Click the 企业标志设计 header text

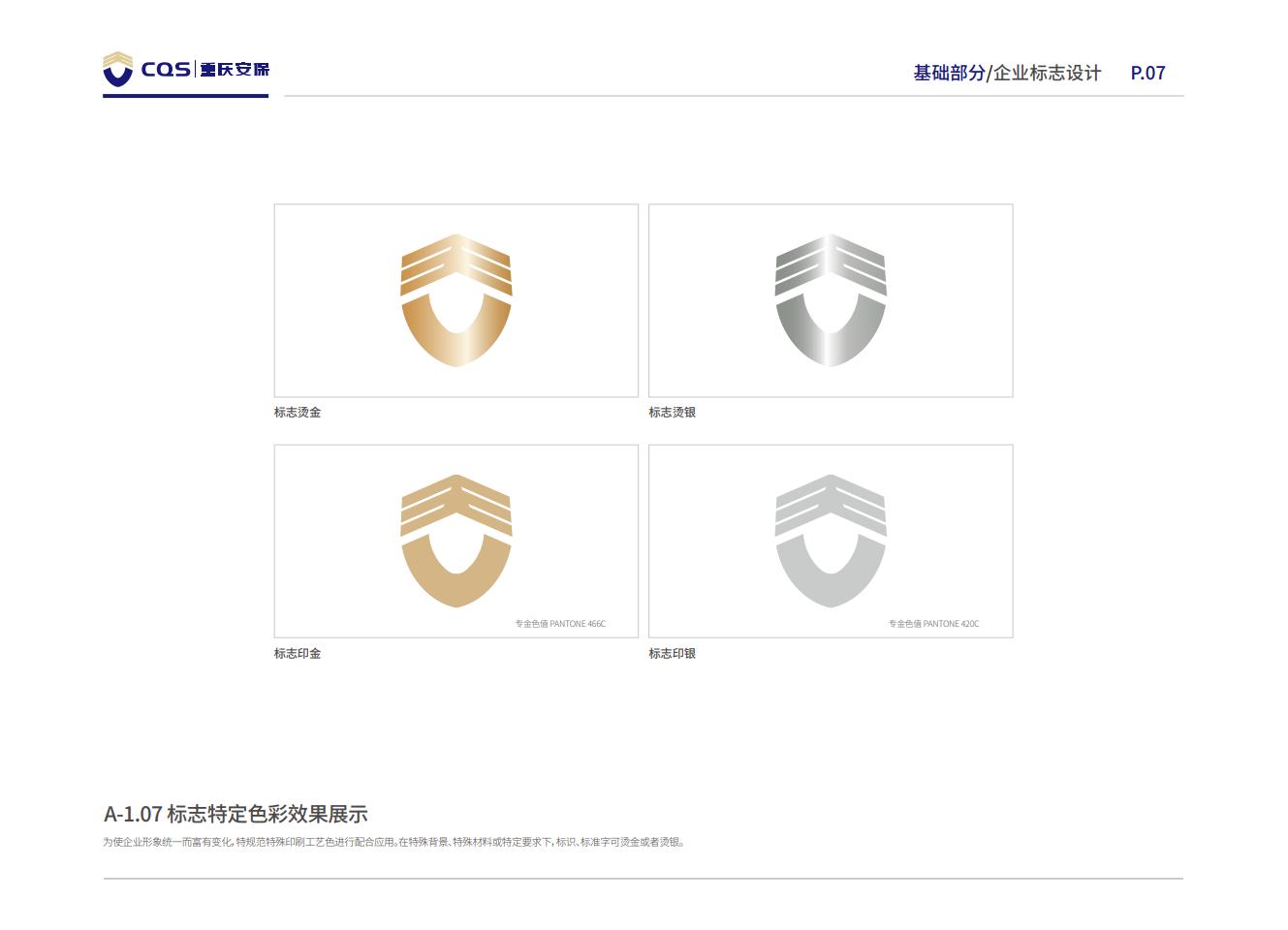pos(1048,73)
